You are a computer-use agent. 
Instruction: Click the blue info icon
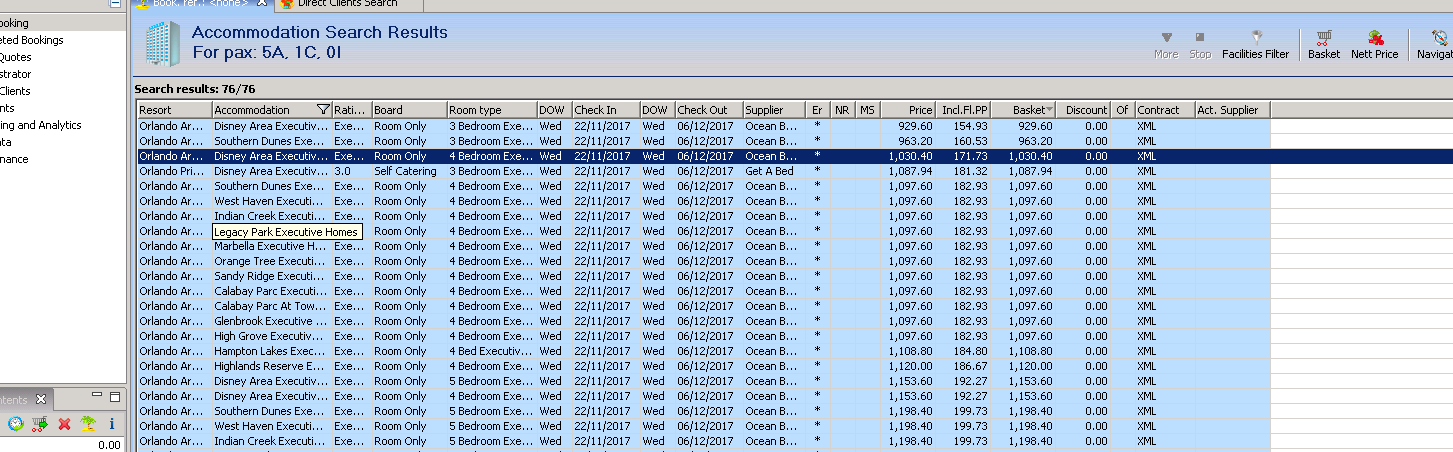pos(112,424)
